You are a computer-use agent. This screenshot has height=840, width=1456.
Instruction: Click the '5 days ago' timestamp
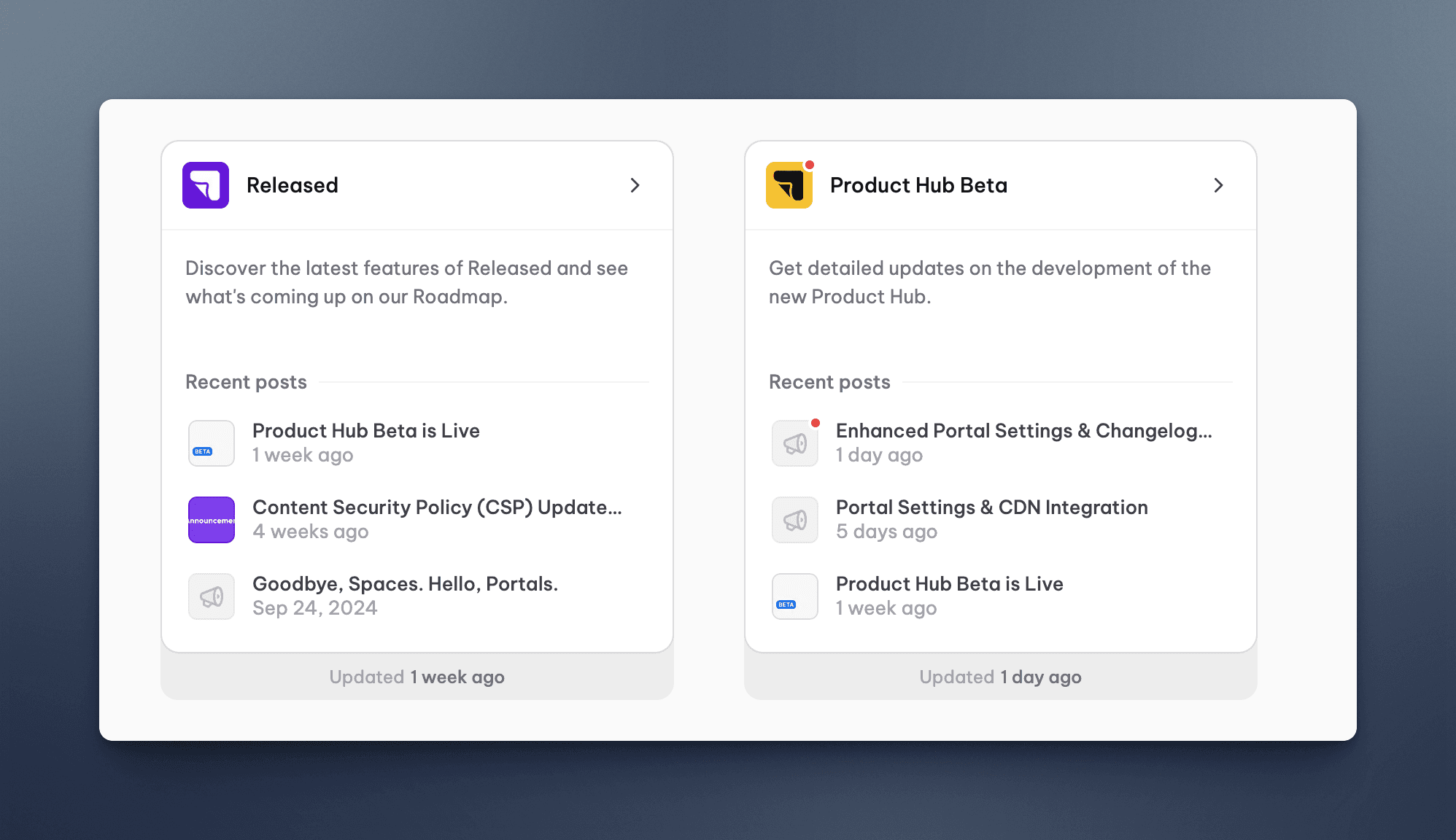pos(887,532)
